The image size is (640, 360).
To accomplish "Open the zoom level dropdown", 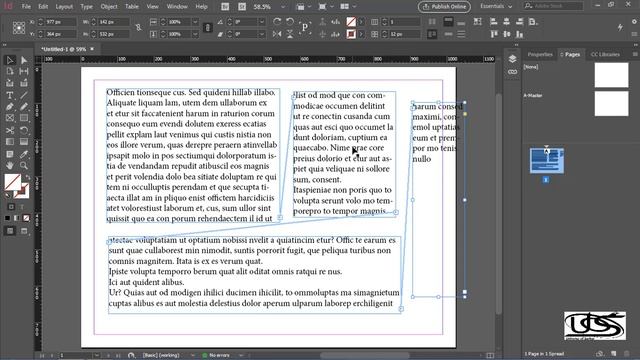I will (x=283, y=7).
